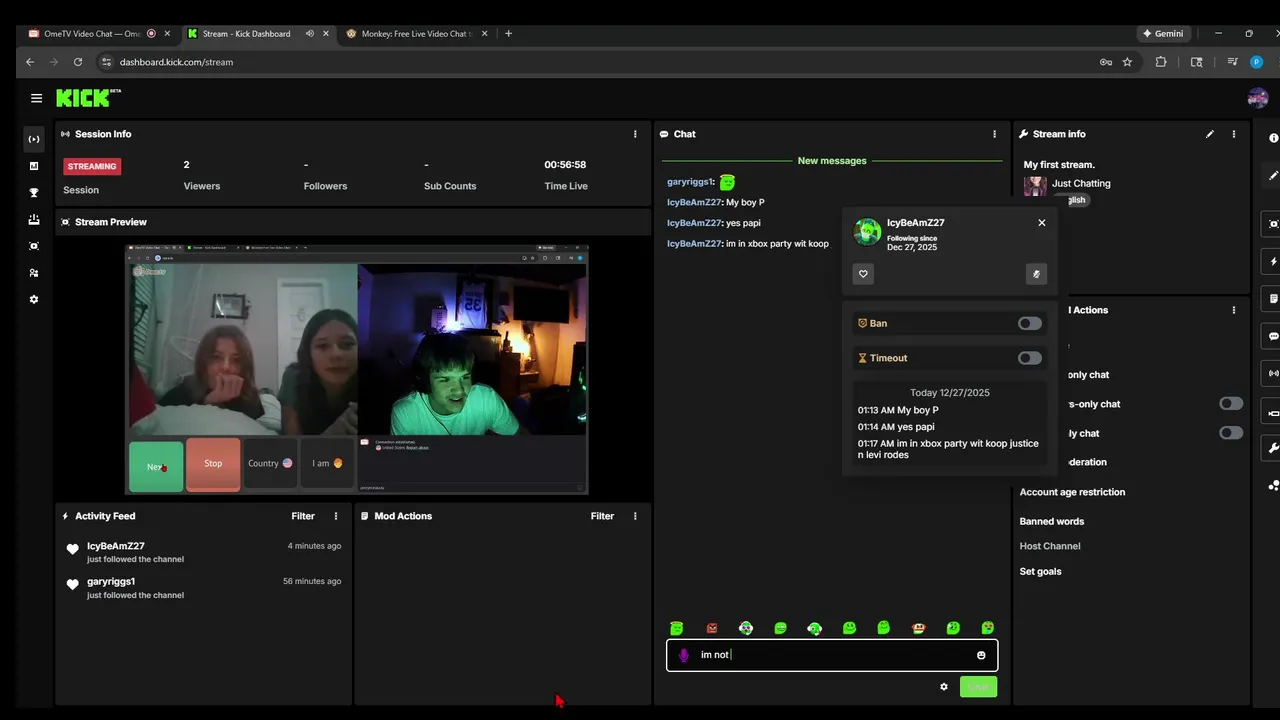Click the purple microphone in chat input
This screenshot has height=720, width=1280.
[x=684, y=655]
